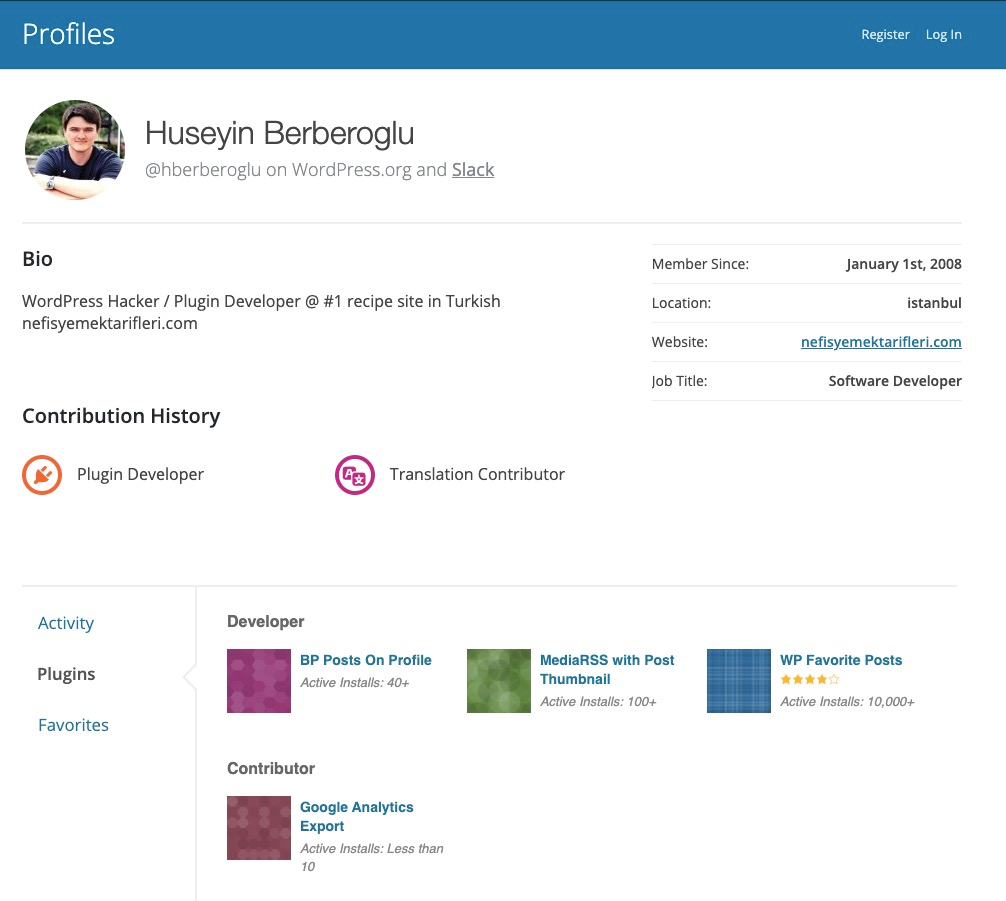Viewport: 1006px width, 901px height.
Task: Open MediaRSS with Post Thumbnail plugin image
Action: pyautogui.click(x=499, y=681)
